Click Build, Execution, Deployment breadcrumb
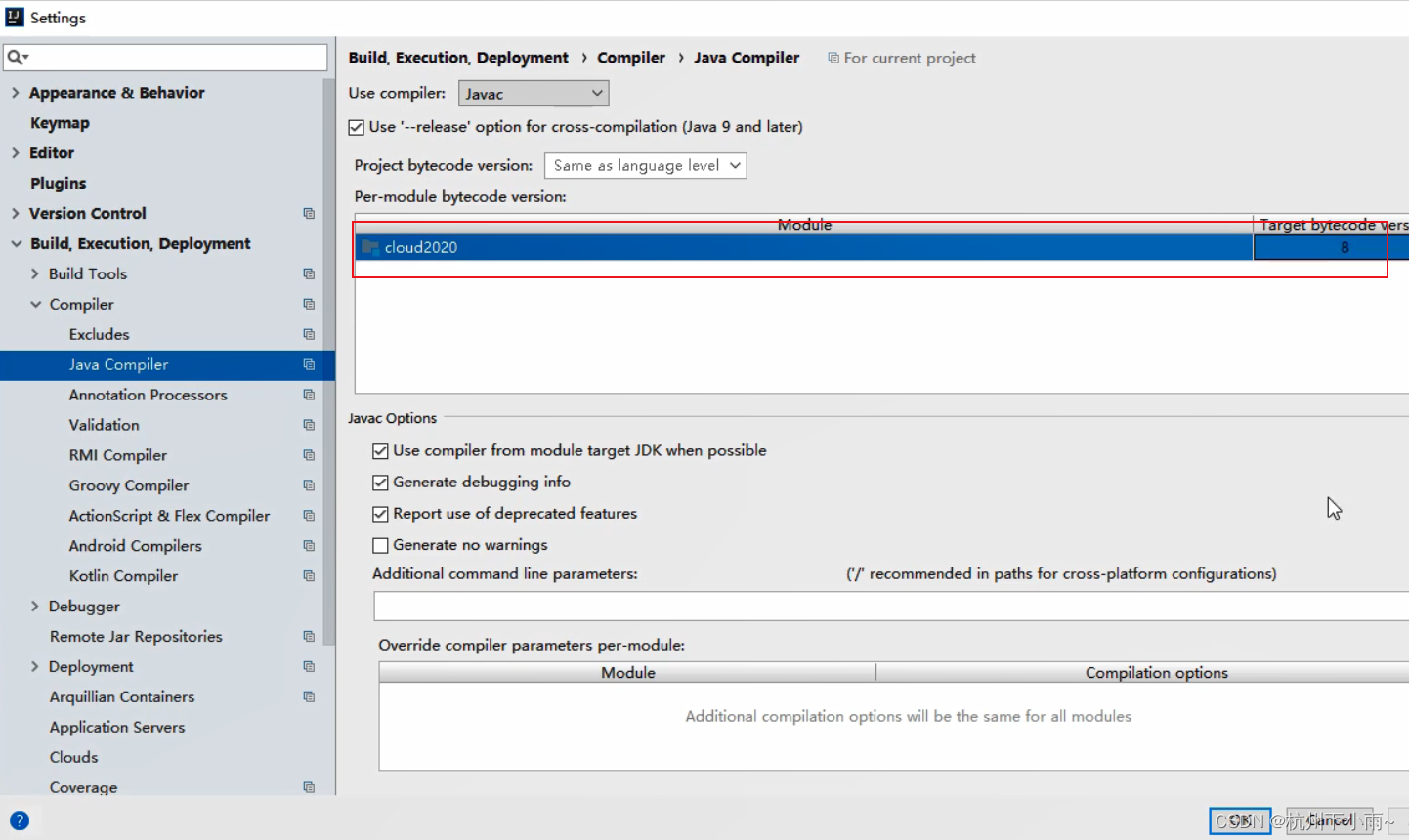The height and width of the screenshot is (840, 1409). (x=458, y=58)
